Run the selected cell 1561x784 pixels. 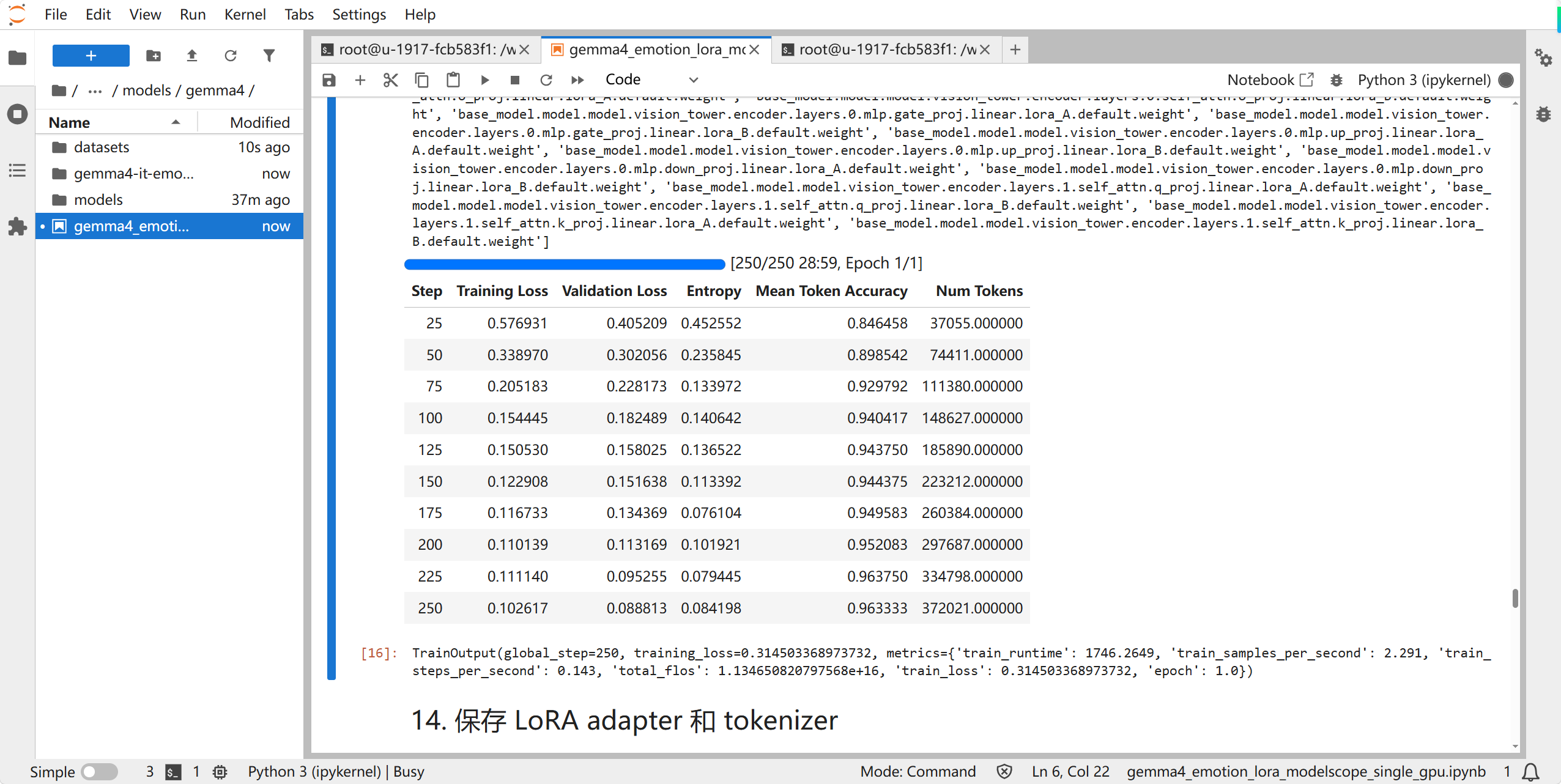(x=484, y=80)
